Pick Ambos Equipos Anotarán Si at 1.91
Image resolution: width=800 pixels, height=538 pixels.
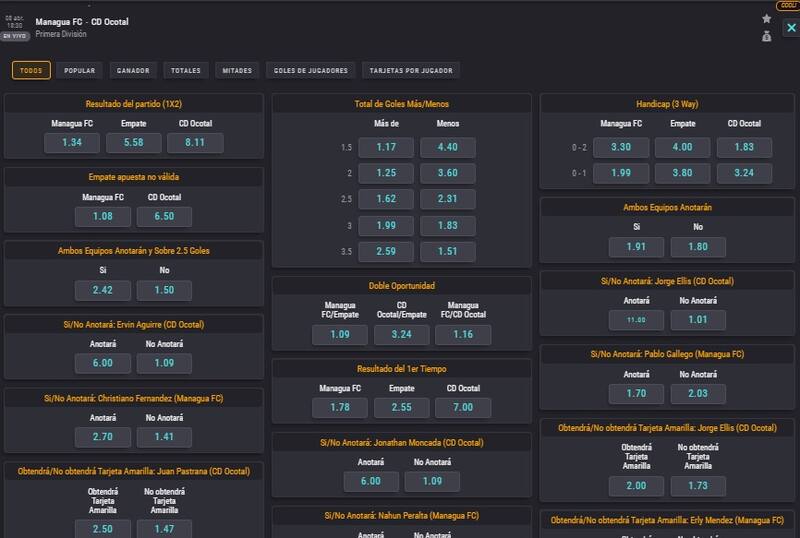[637, 247]
